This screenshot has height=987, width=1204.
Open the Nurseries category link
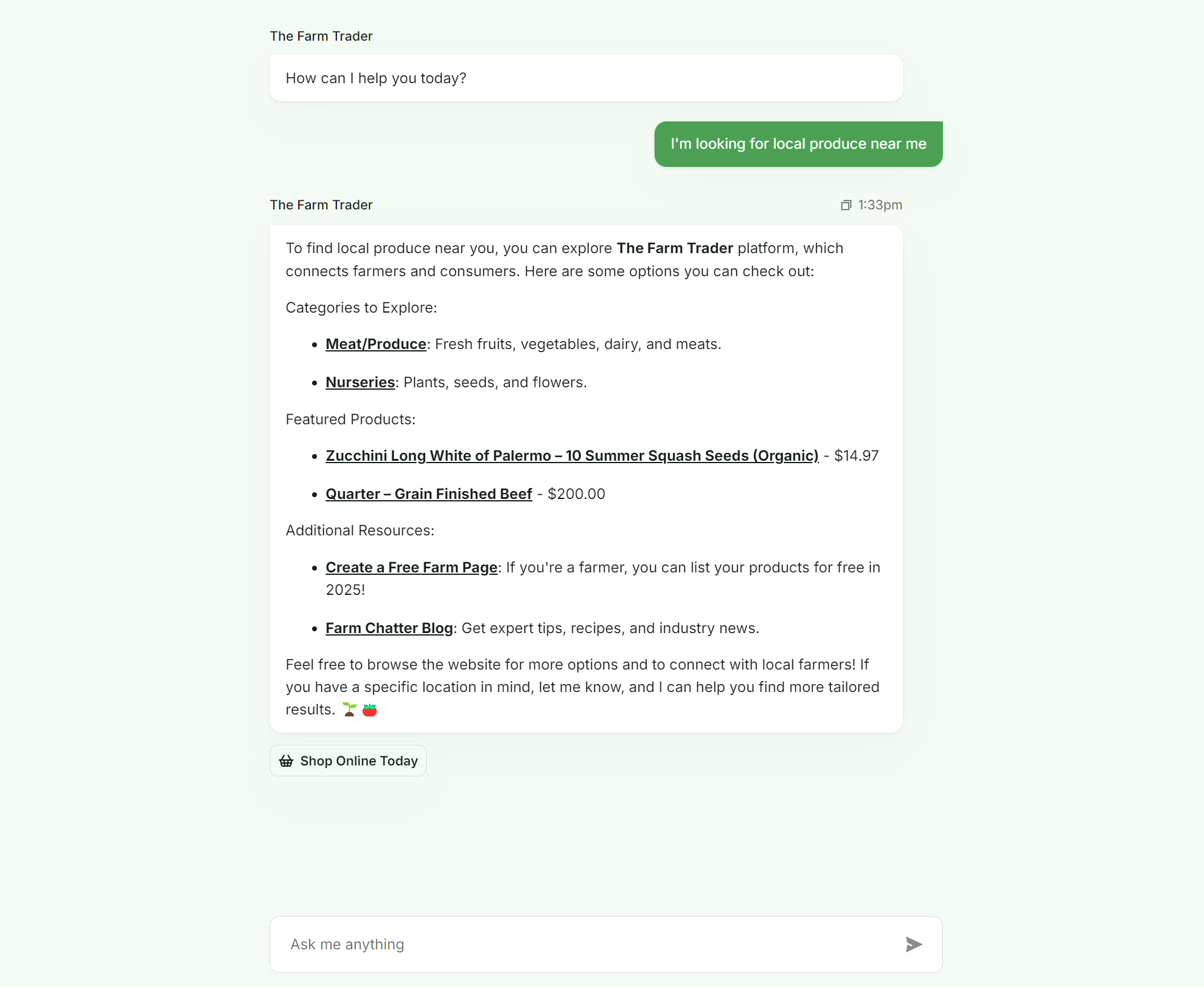click(x=360, y=382)
